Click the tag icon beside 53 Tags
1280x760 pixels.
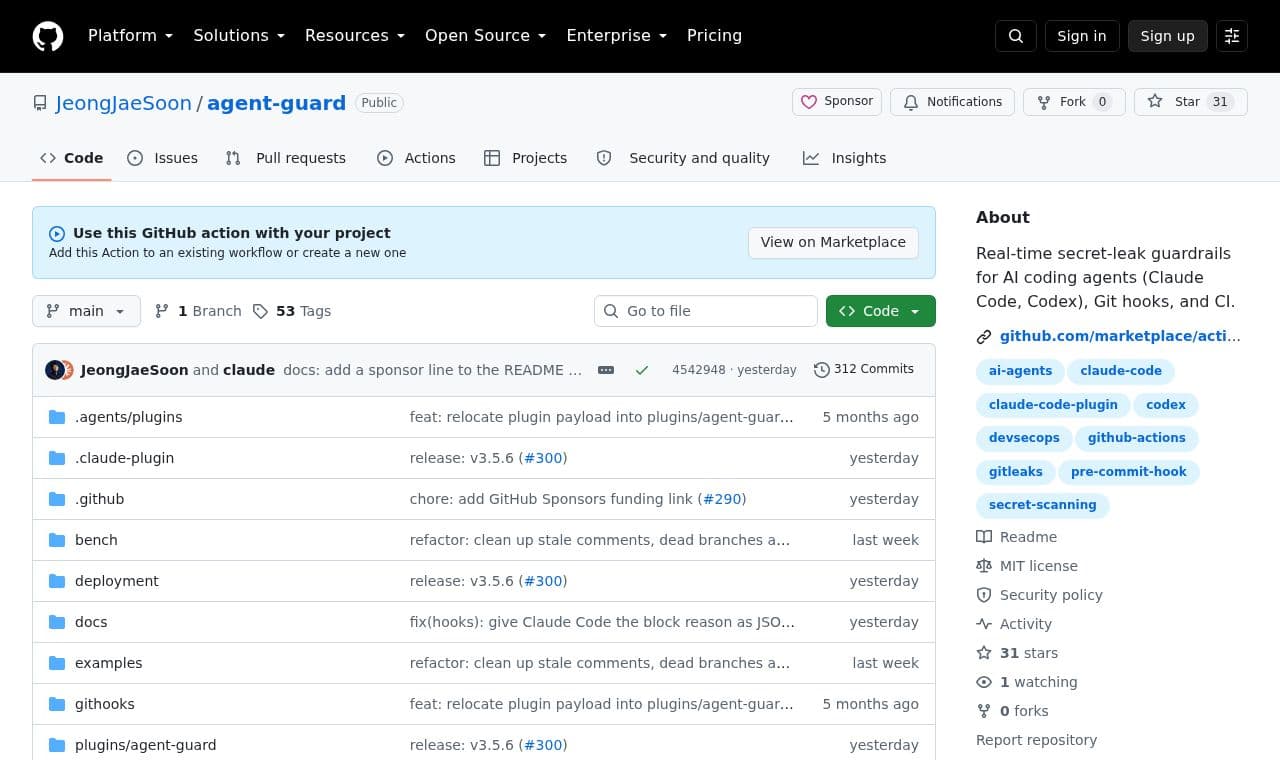coord(260,311)
